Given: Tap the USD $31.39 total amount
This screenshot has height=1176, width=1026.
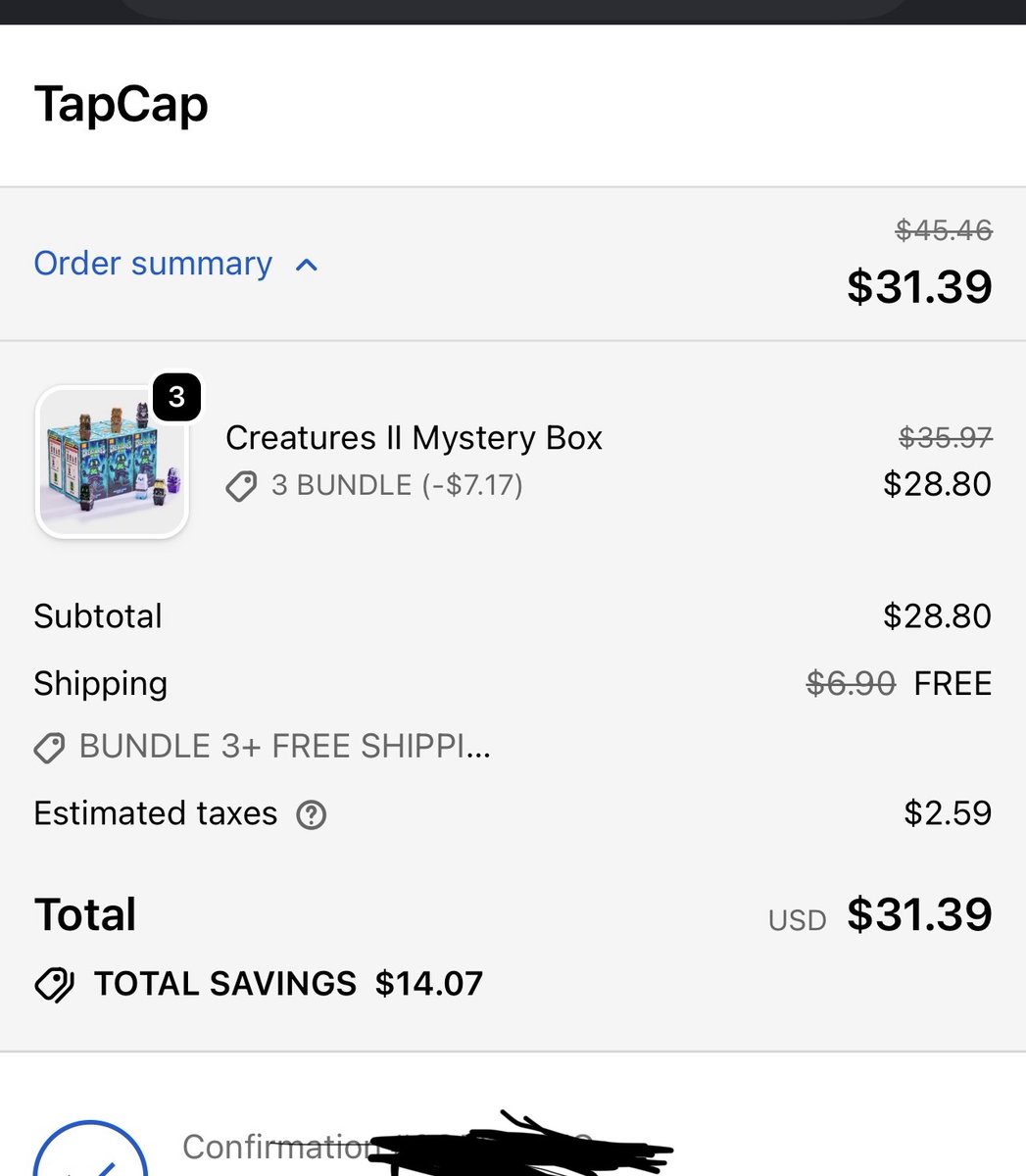Looking at the screenshot, I should (x=880, y=914).
